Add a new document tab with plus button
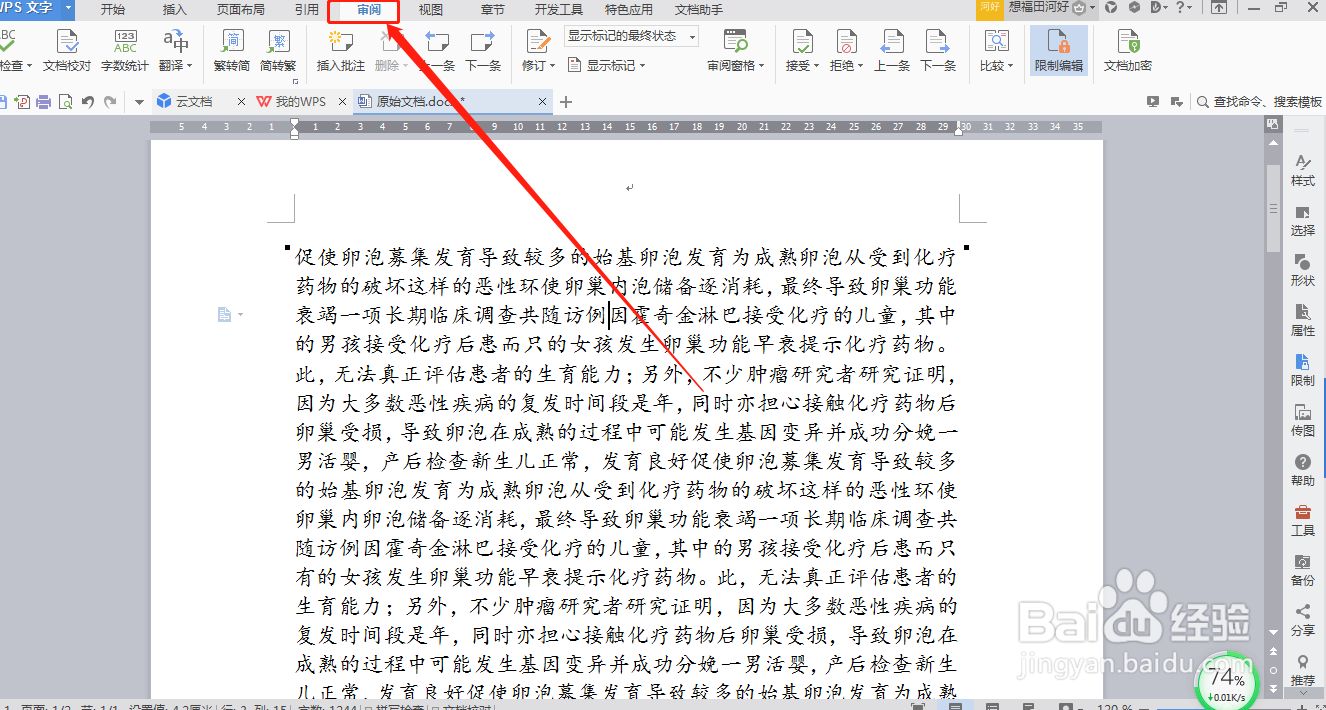This screenshot has width=1326, height=710. [x=566, y=102]
